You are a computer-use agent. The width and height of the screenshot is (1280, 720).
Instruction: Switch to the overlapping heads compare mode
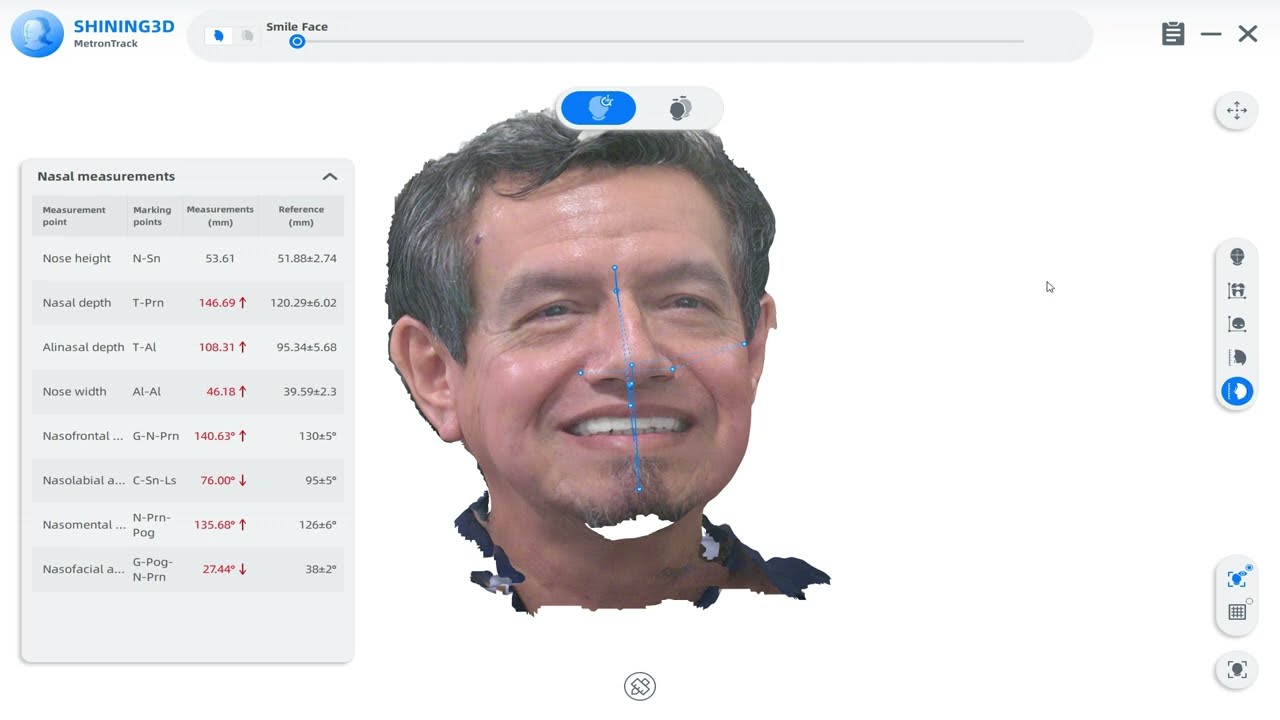(x=680, y=108)
